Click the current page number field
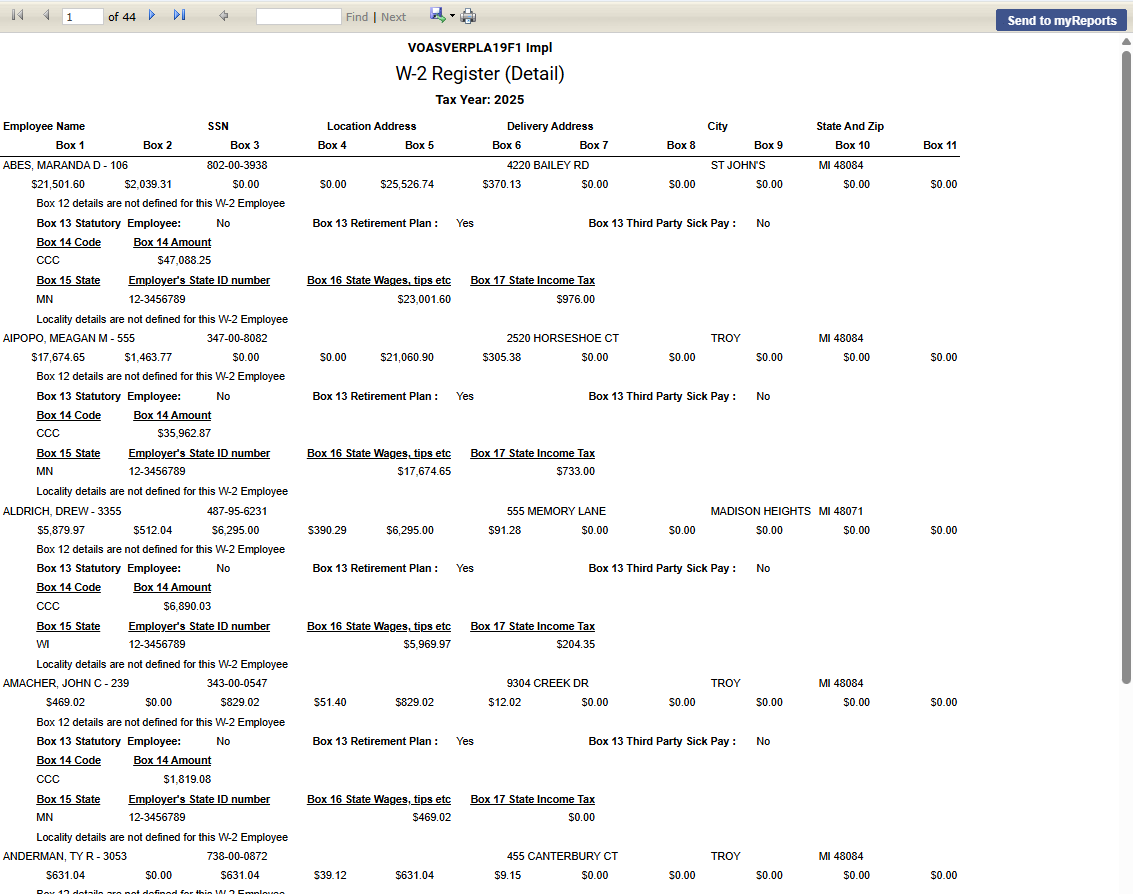Viewport: 1133px width, 894px height. [82, 17]
